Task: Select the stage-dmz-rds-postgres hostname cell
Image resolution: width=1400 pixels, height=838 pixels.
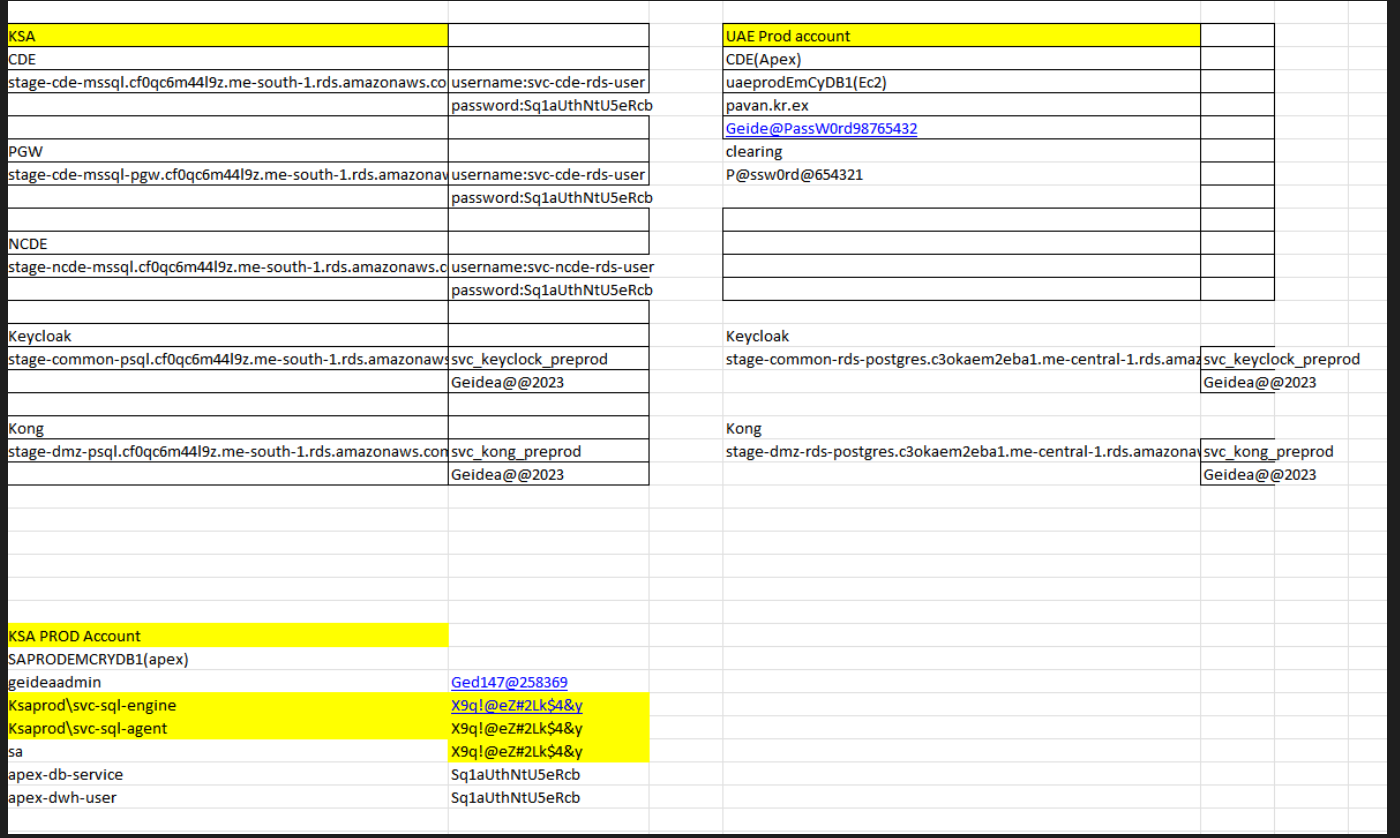Action: [x=961, y=452]
